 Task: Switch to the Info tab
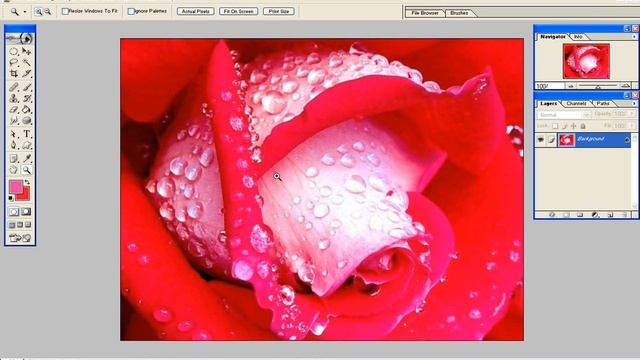(x=578, y=37)
